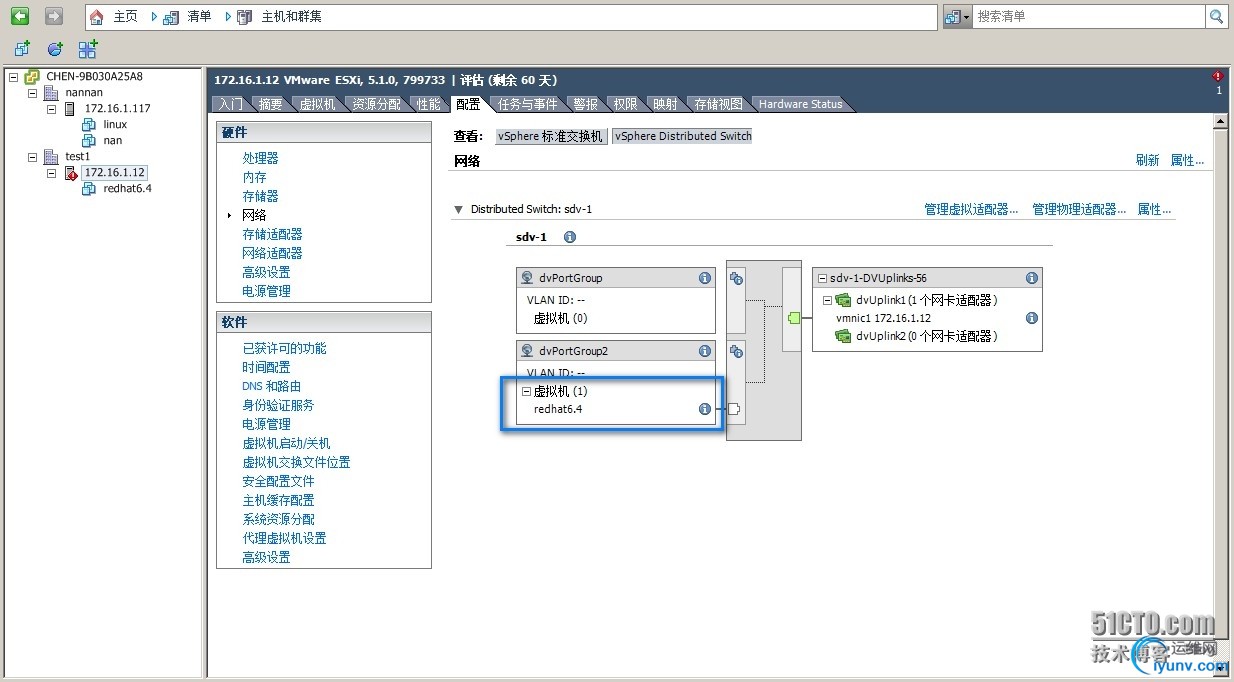
Task: Click the Home icon in breadcrumb
Action: click(97, 16)
